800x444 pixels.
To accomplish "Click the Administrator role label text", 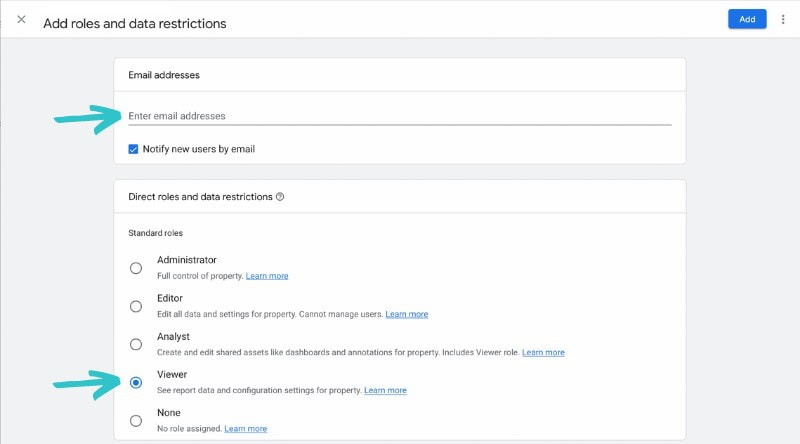I will [186, 260].
